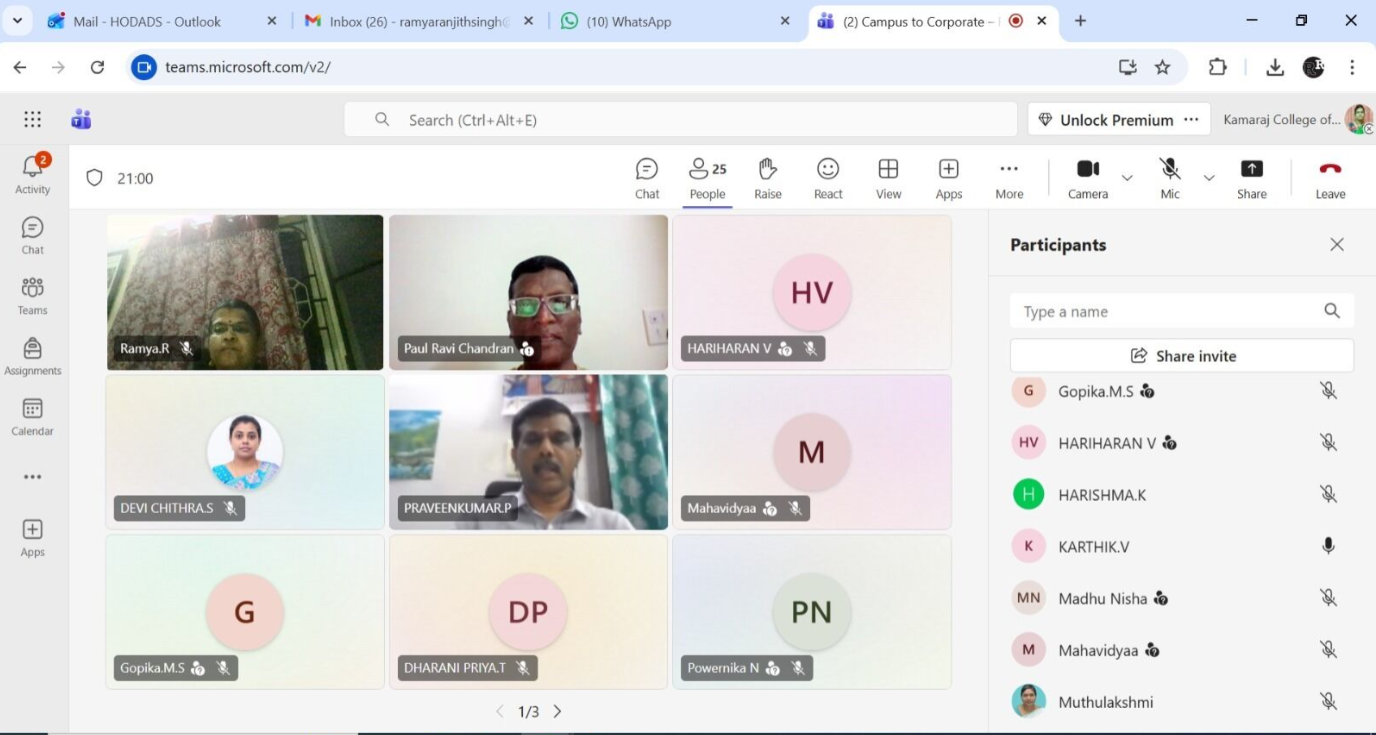Click the Share invite button
Screen dimensions: 1376x735
1182,356
